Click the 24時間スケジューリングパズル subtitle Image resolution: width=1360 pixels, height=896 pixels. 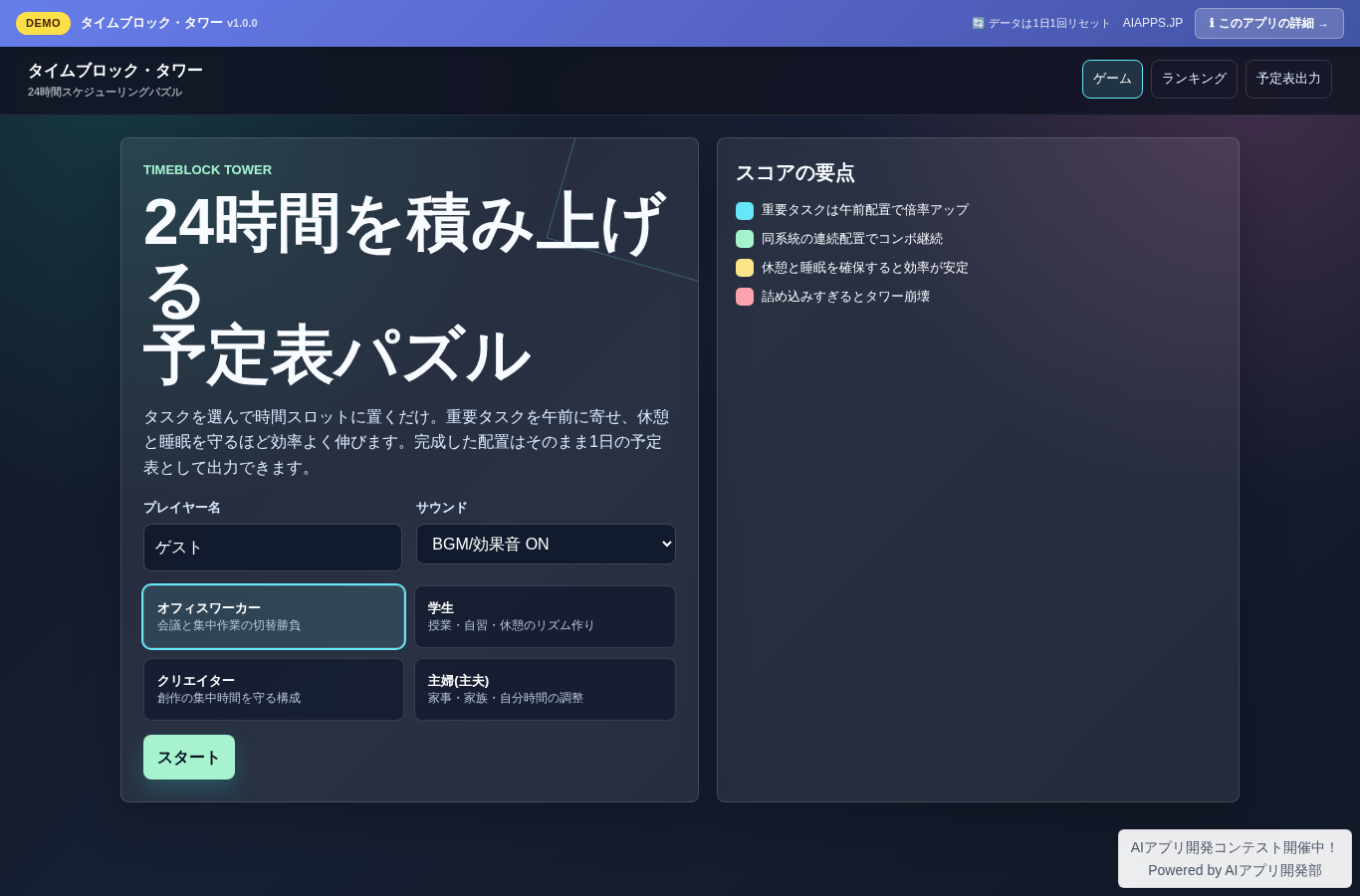(x=105, y=92)
